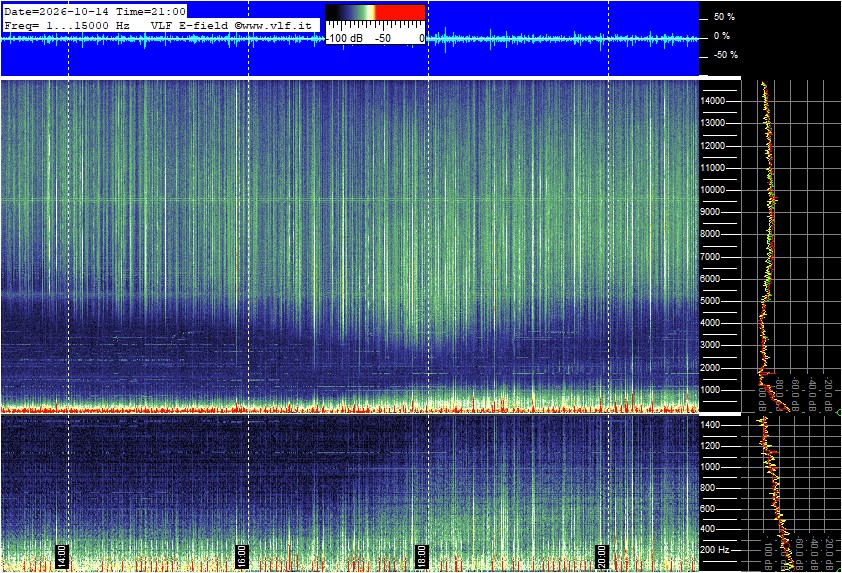Click the '-100 dB' color scale label

coord(345,38)
